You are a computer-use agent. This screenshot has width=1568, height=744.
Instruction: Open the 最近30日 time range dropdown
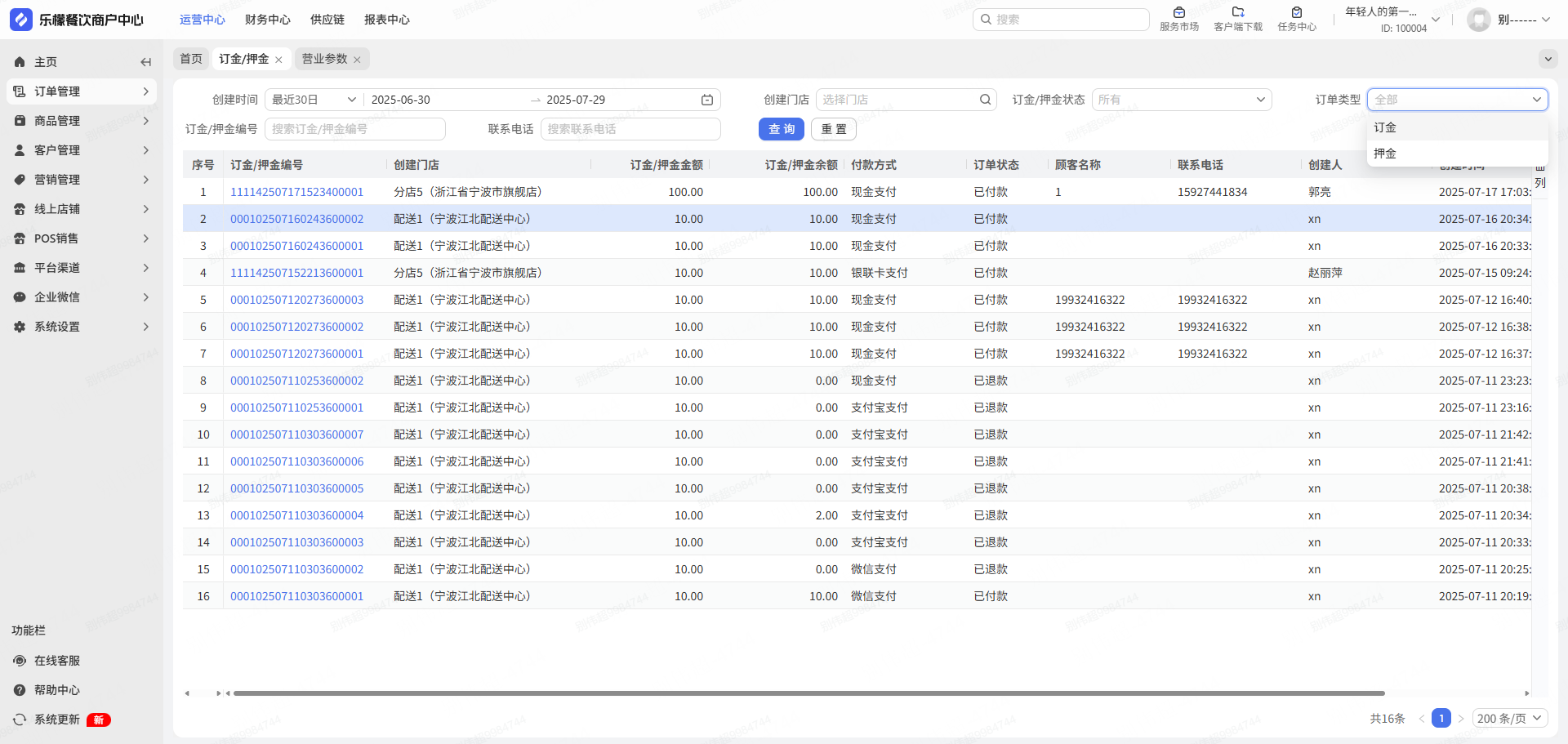314,100
